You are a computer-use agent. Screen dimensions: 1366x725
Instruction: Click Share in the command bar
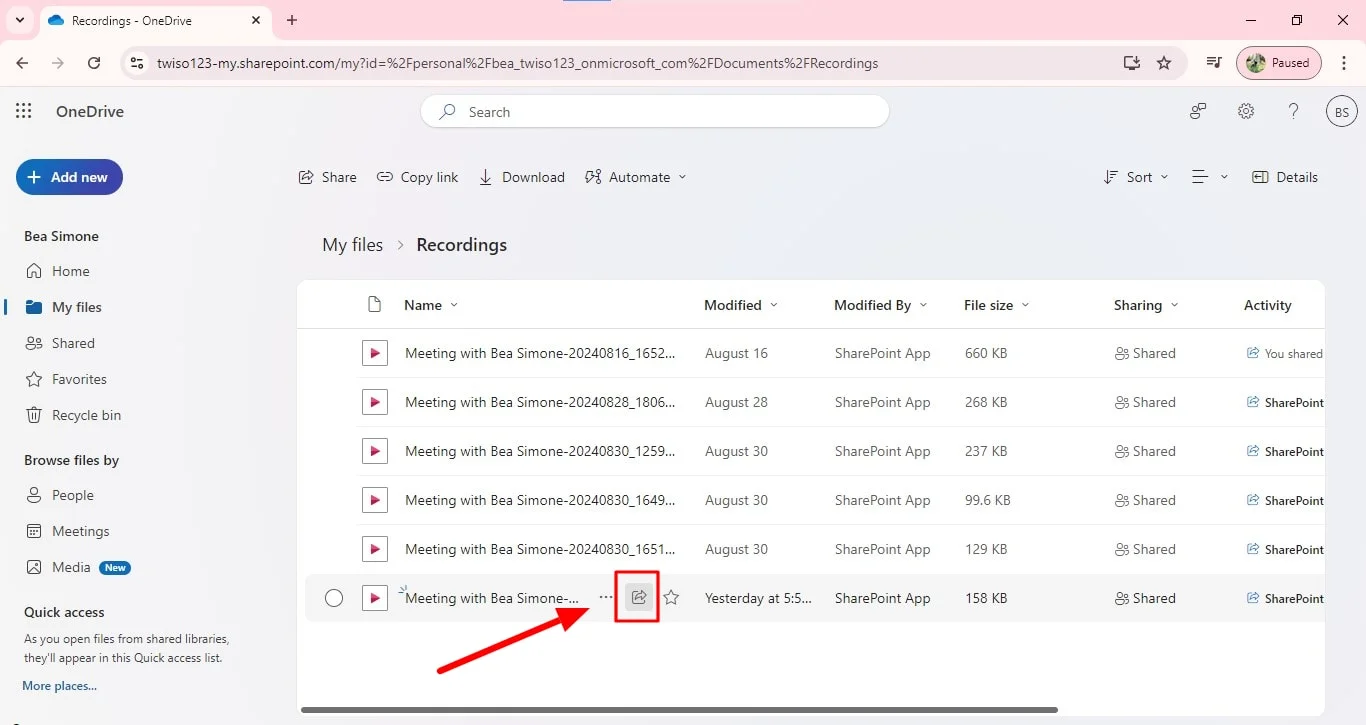pos(327,177)
